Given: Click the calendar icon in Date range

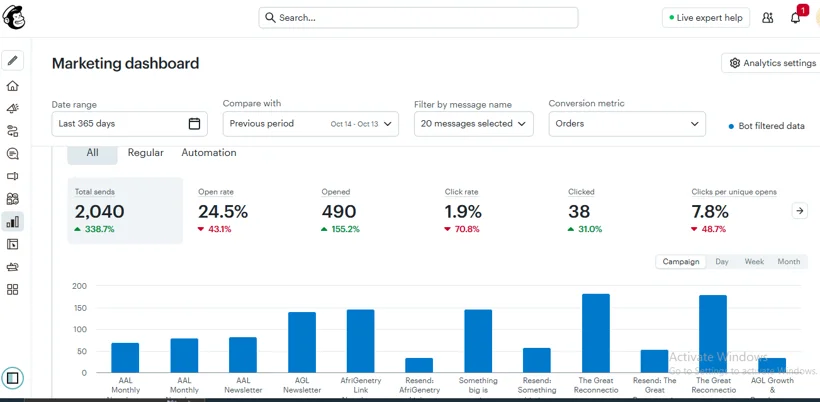Looking at the screenshot, I should [194, 124].
